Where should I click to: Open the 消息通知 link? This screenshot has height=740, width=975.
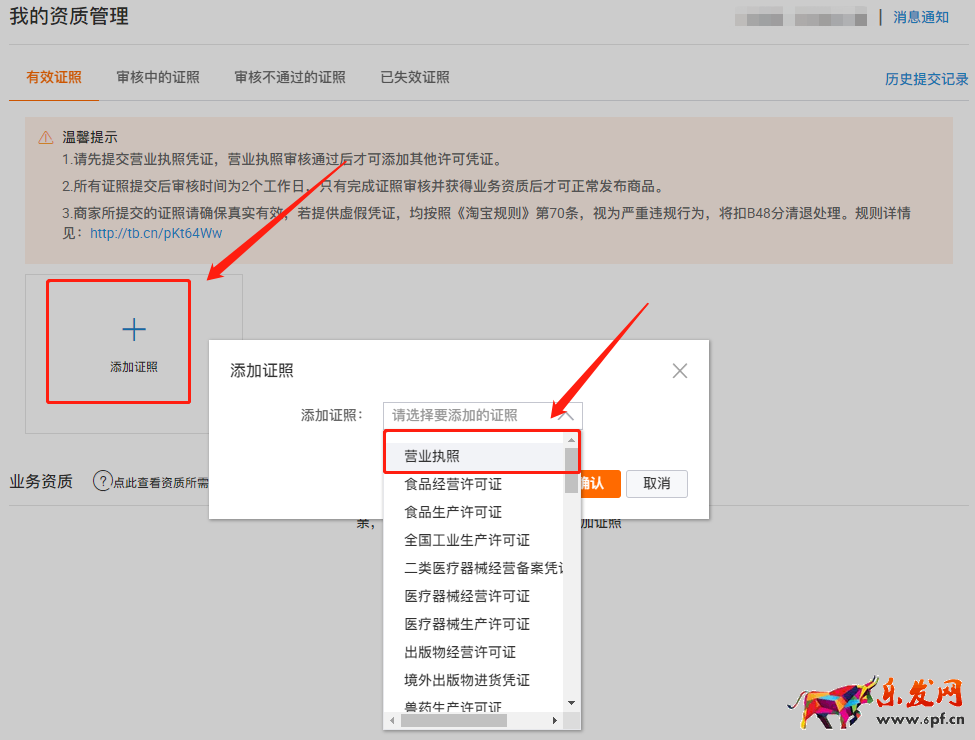point(921,17)
